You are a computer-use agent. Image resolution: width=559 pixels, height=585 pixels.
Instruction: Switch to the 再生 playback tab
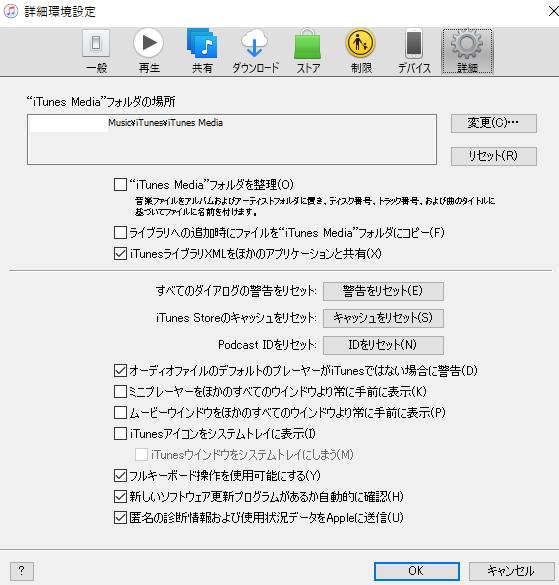point(149,51)
